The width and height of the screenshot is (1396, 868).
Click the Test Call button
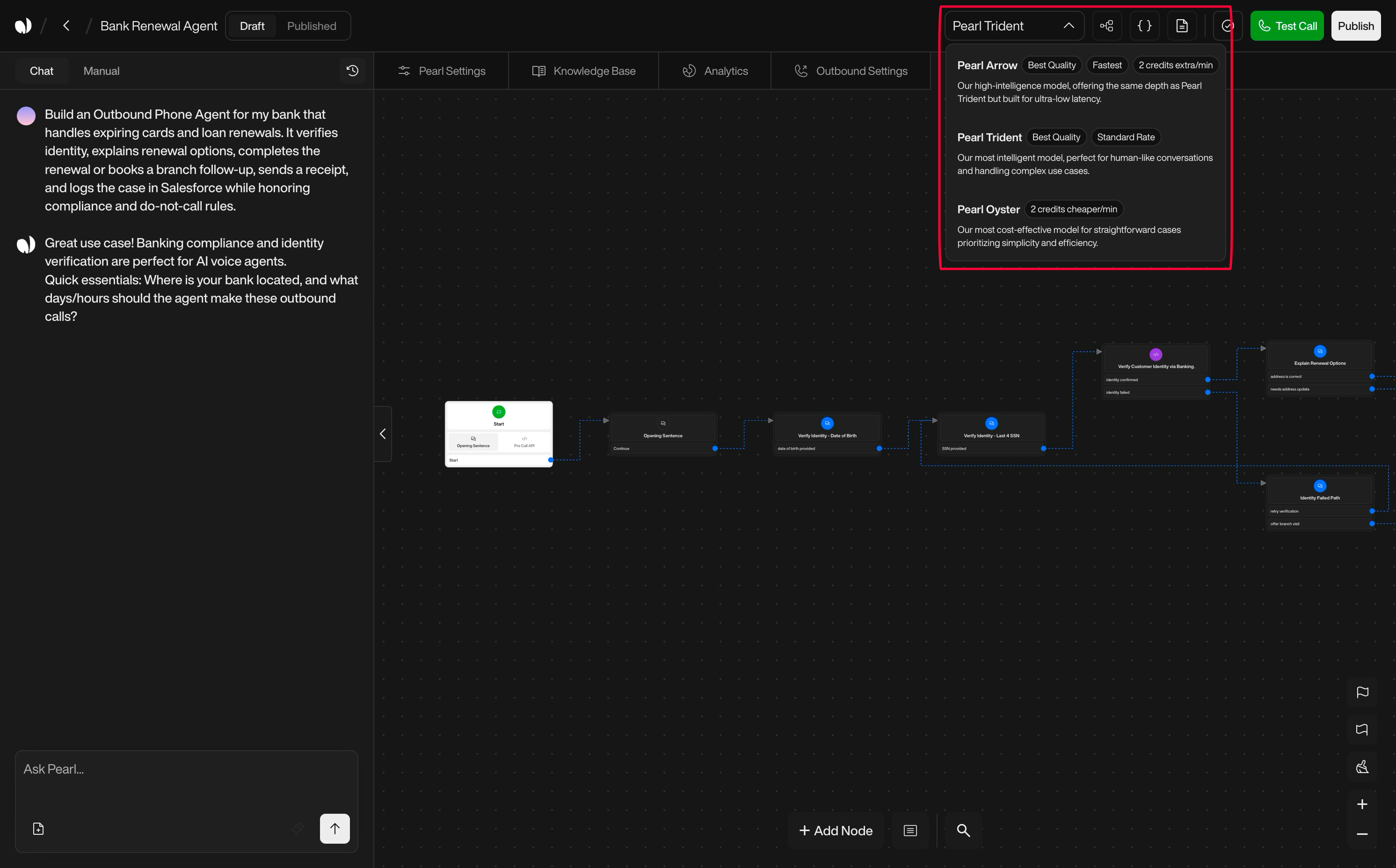click(1287, 25)
